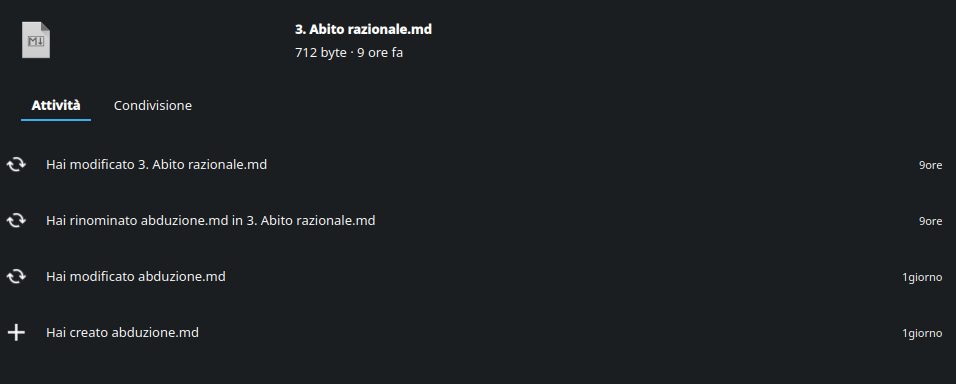Select the file title 3. Abito razionale.md
The height and width of the screenshot is (384, 956).
point(363,29)
